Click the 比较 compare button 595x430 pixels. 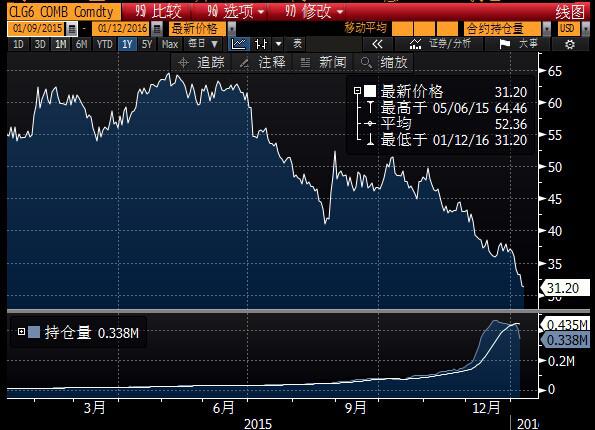click(x=159, y=12)
